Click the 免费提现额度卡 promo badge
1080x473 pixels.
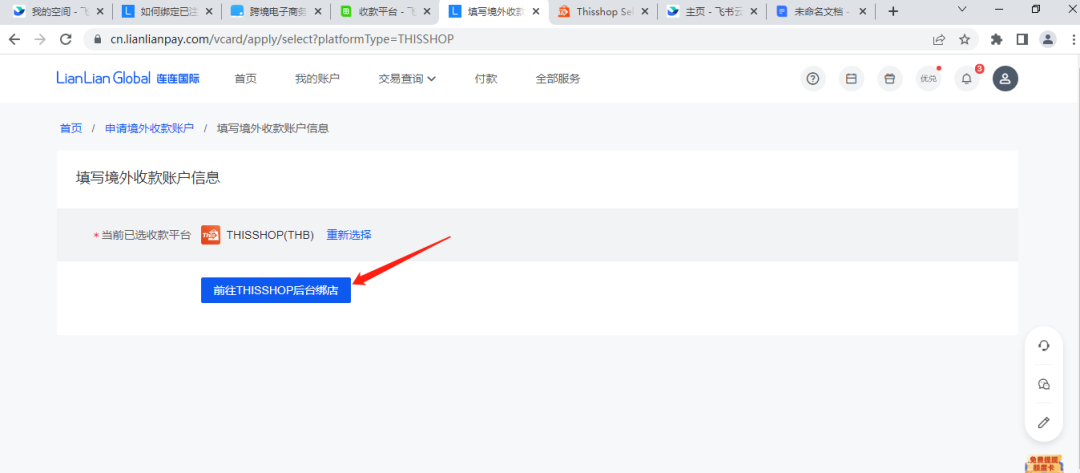(1043, 464)
